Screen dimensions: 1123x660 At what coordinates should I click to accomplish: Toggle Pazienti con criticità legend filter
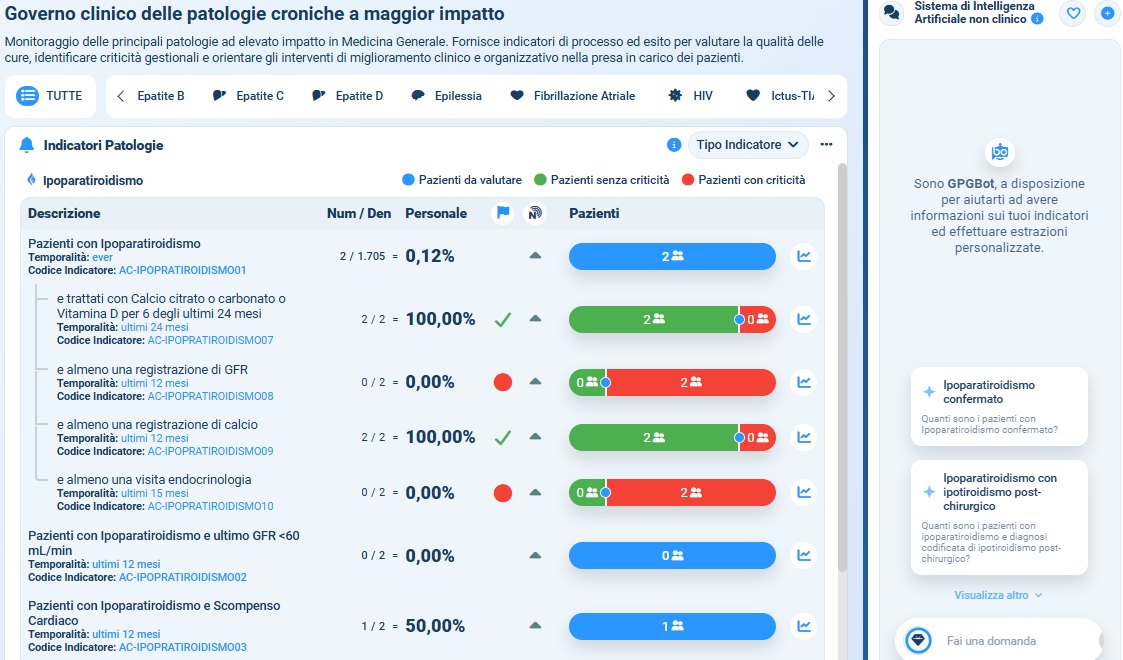pyautogui.click(x=743, y=180)
